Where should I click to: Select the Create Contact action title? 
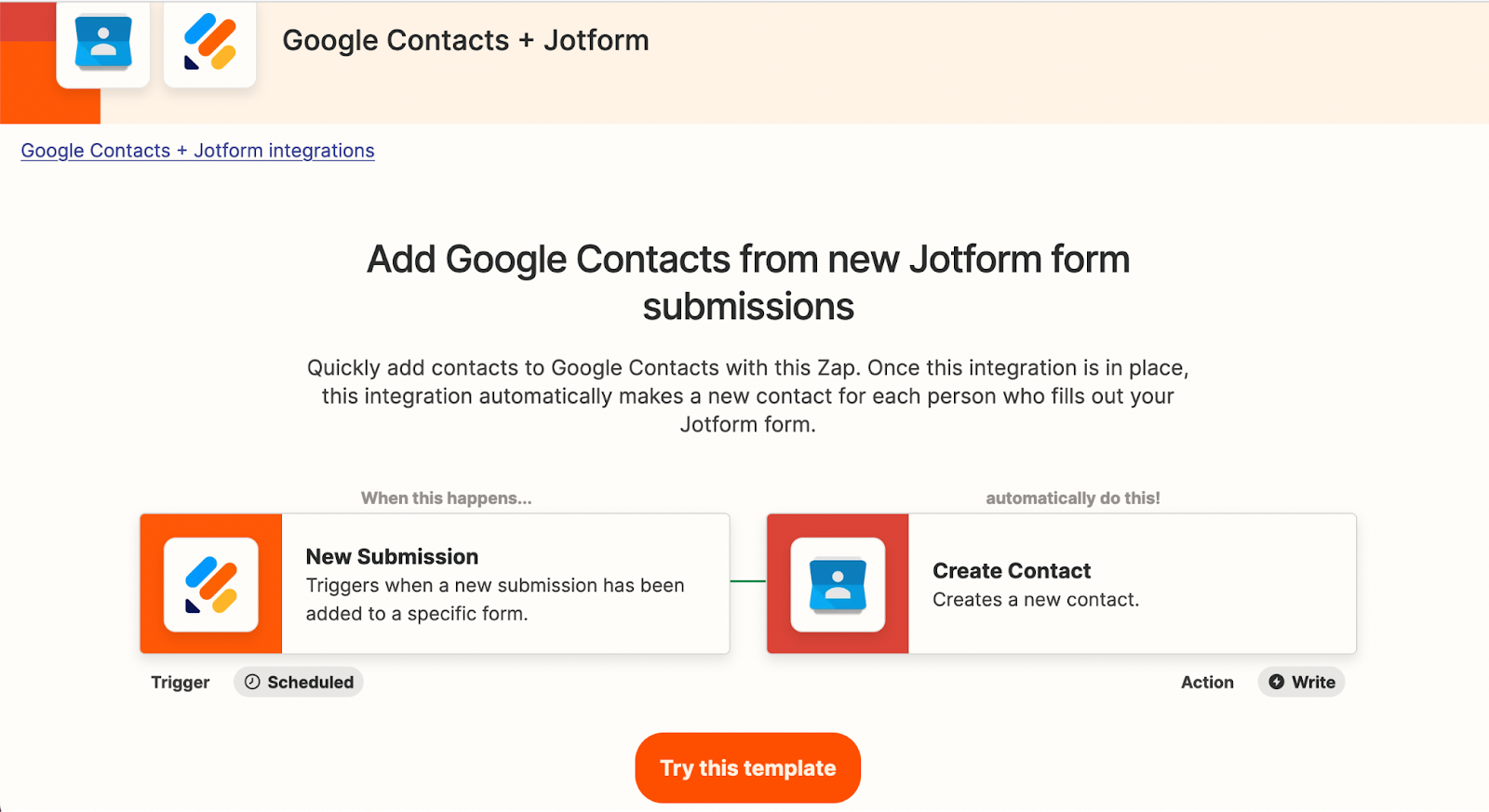[x=1012, y=570]
